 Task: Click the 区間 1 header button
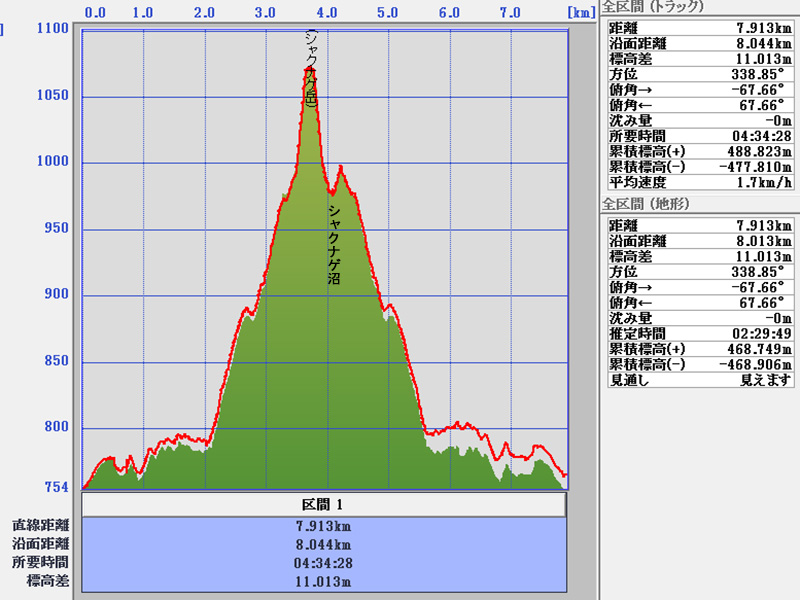[x=323, y=505]
